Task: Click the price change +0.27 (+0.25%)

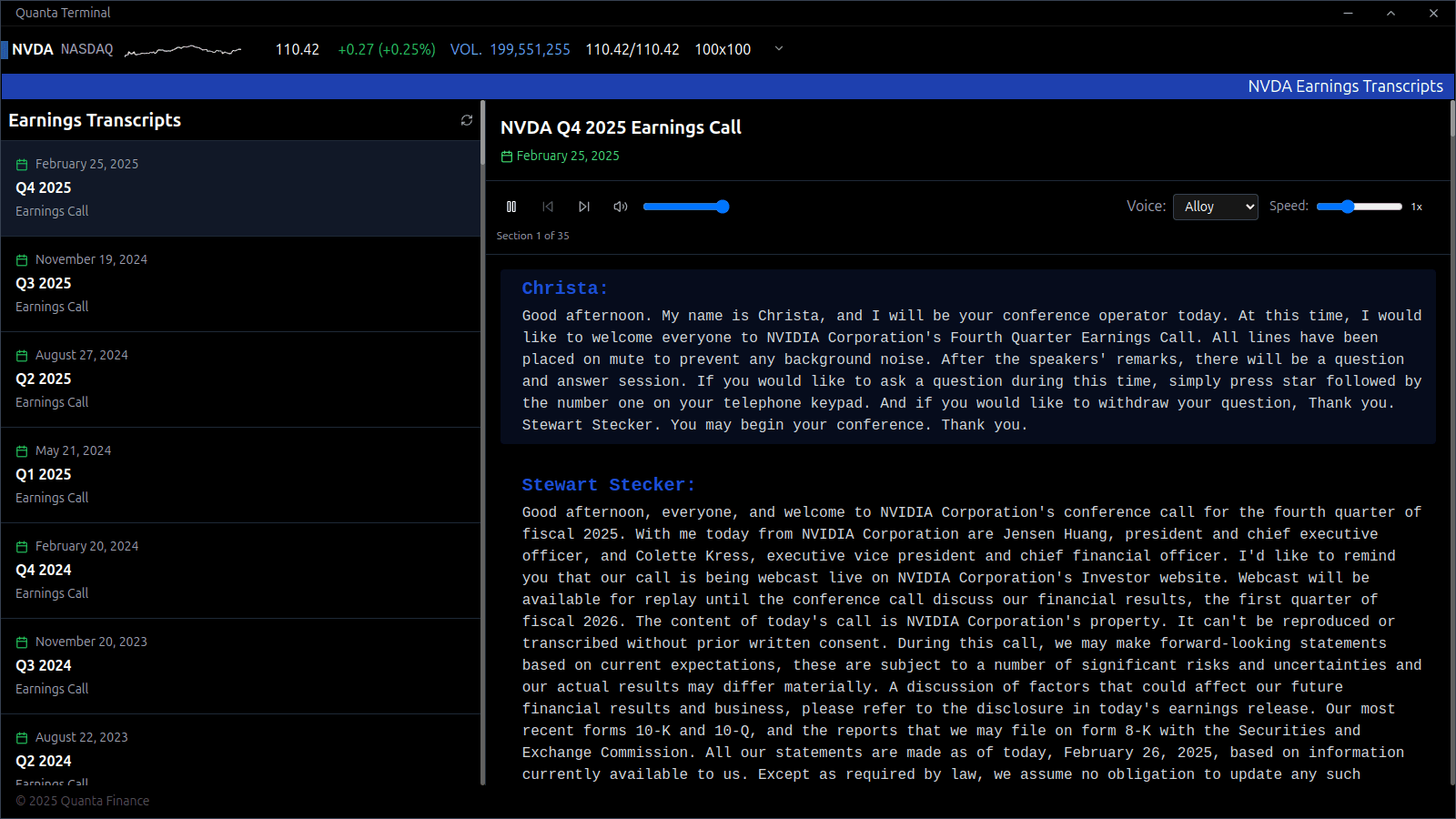Action: click(387, 49)
